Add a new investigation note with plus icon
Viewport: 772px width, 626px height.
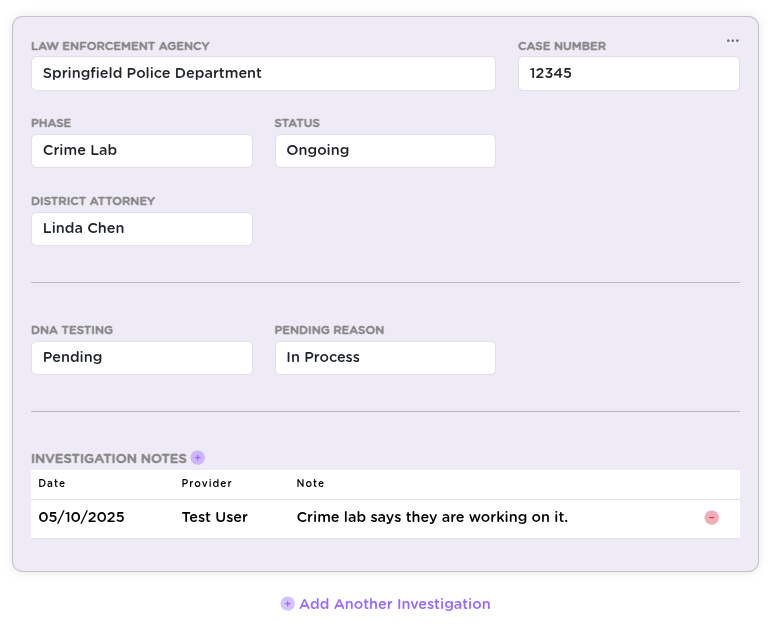pos(197,458)
